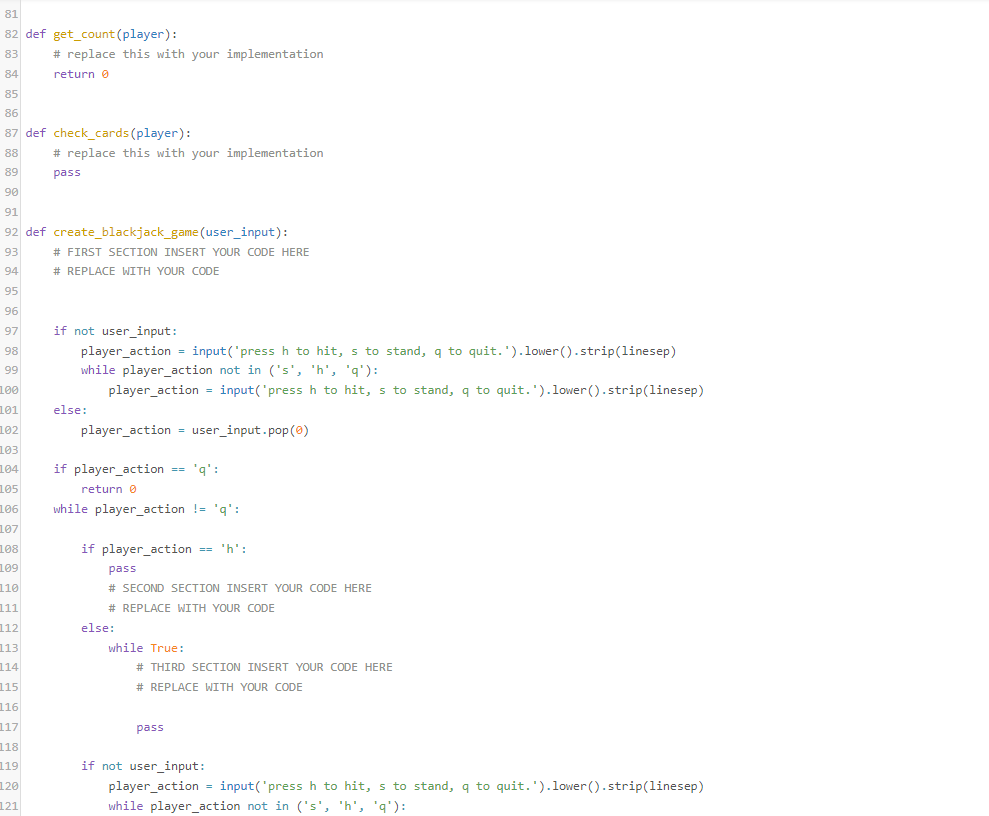Screen dimensions: 989x816
Task: Click 'while player_action not in' on line 121
Action: tap(198, 806)
